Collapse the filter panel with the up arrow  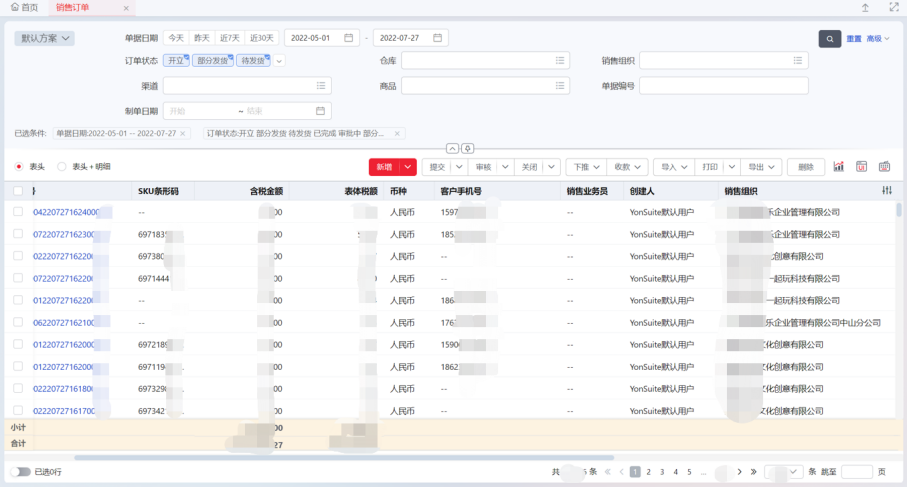click(452, 149)
